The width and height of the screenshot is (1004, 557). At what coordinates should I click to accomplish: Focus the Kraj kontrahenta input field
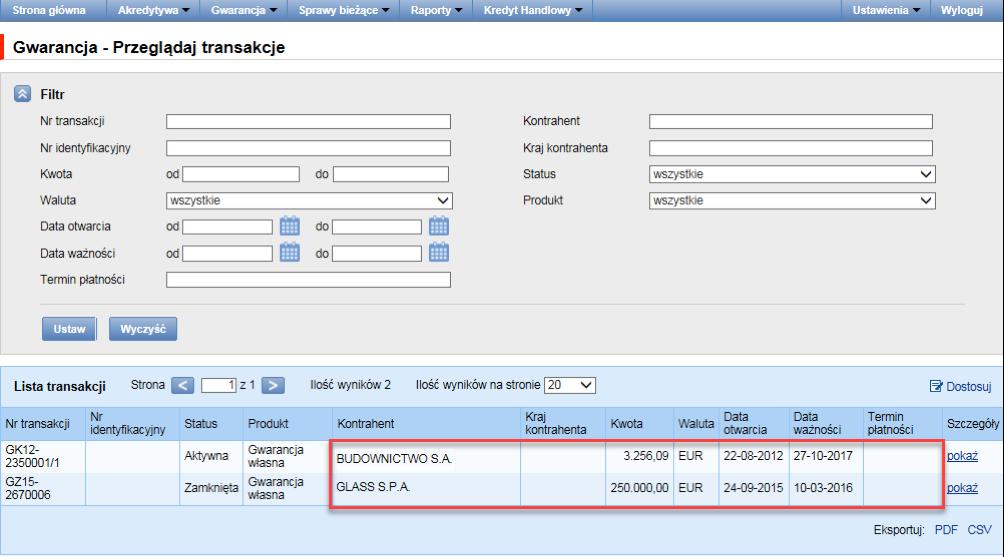(791, 149)
